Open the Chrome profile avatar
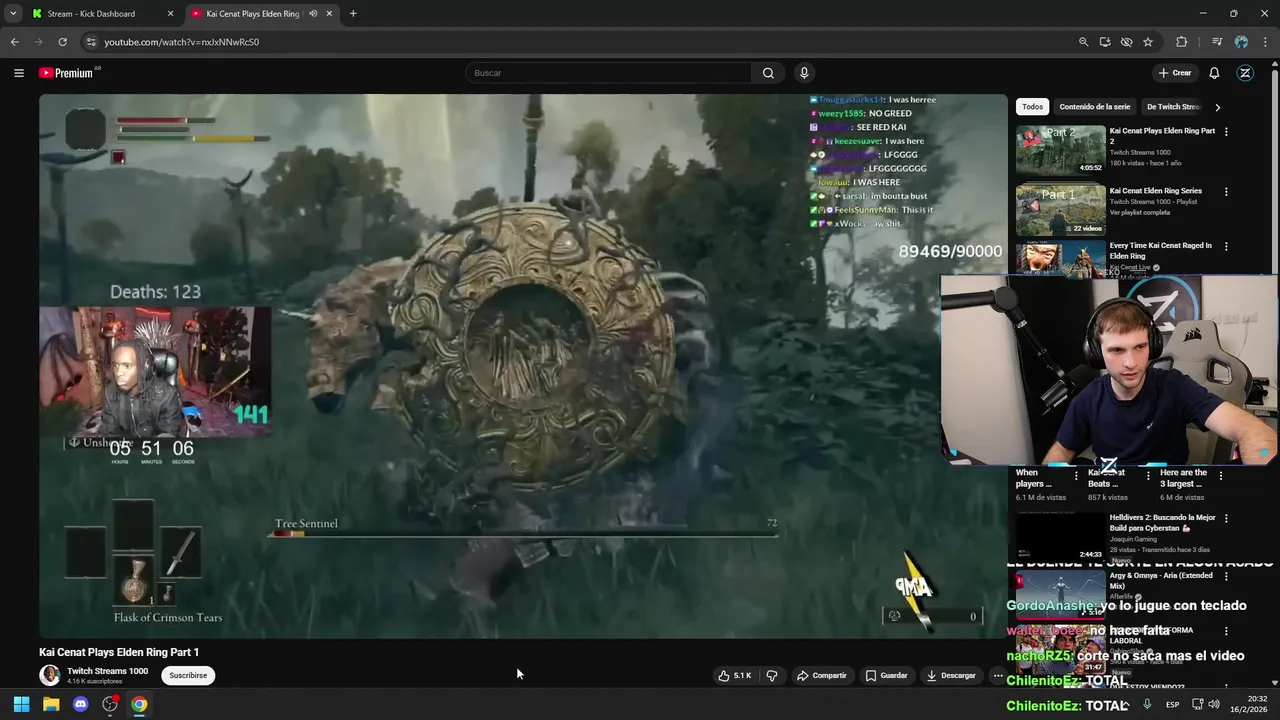Viewport: 1280px width, 720px height. (1241, 42)
